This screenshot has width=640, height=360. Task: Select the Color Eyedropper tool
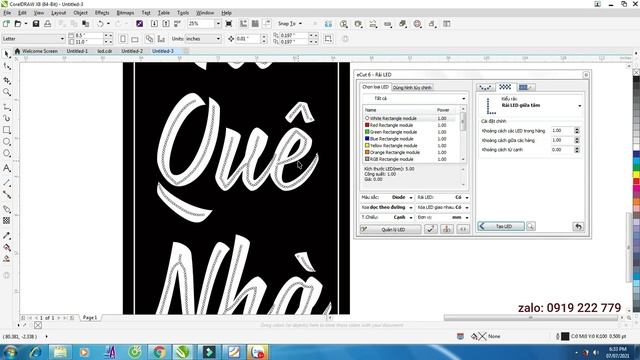[x=7, y=236]
